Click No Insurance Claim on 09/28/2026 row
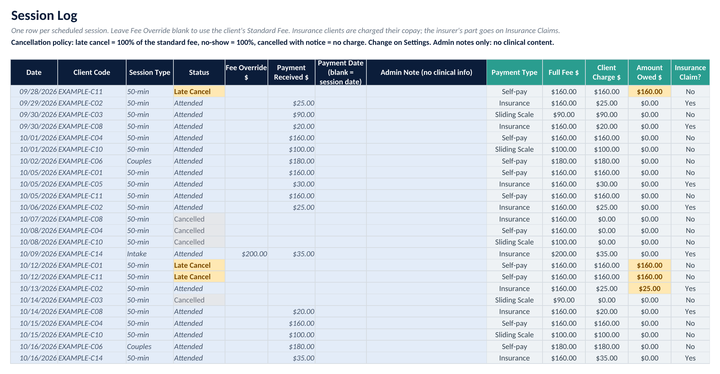This screenshot has height=374, width=720. (x=690, y=91)
